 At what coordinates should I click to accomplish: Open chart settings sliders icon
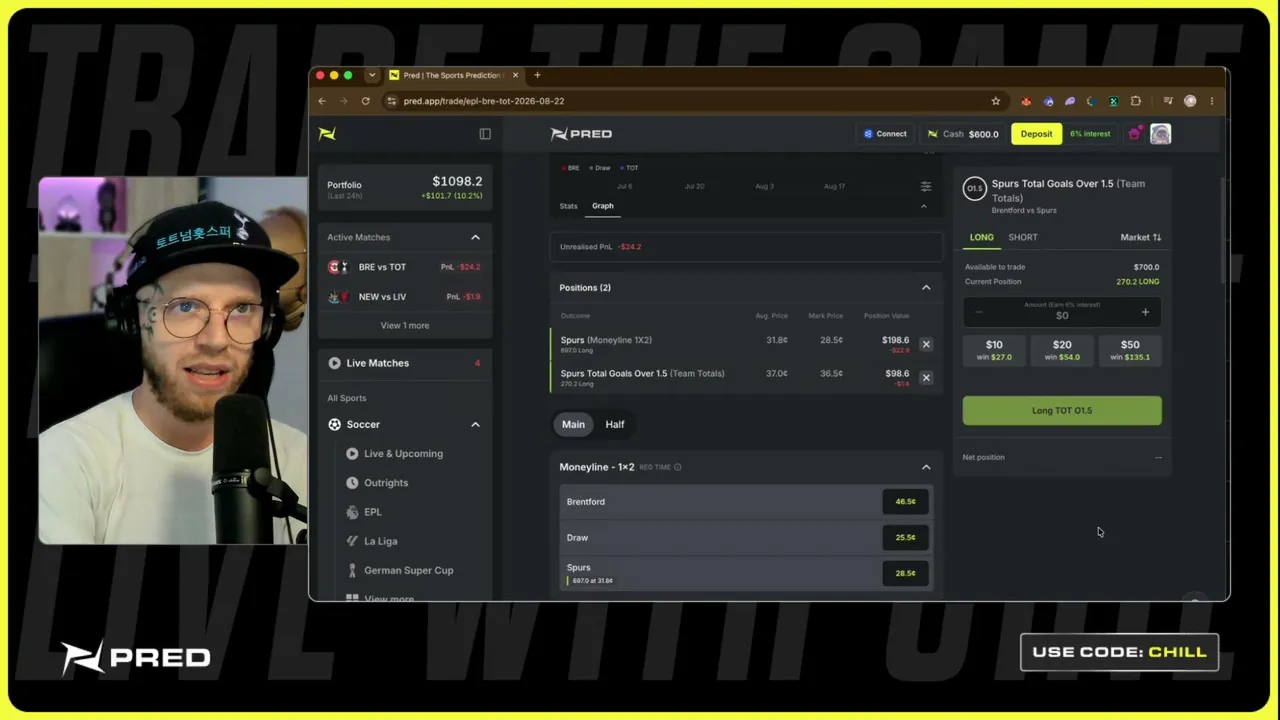coord(926,187)
